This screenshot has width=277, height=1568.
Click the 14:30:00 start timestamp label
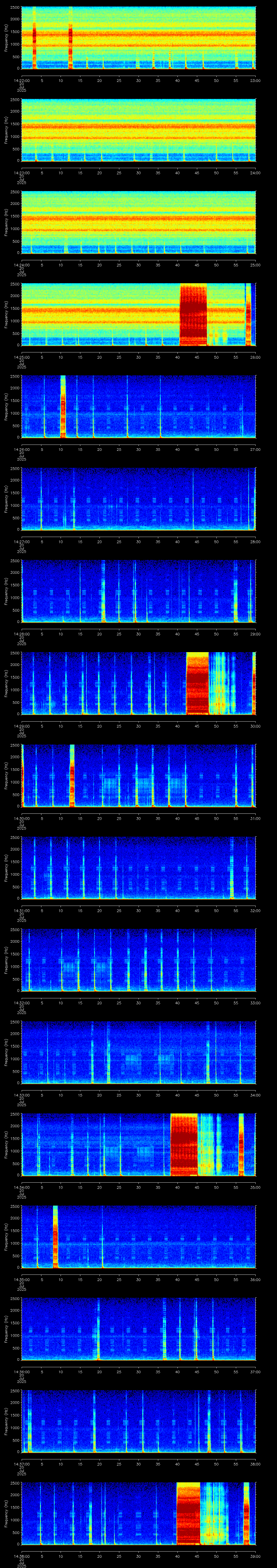coord(21,818)
